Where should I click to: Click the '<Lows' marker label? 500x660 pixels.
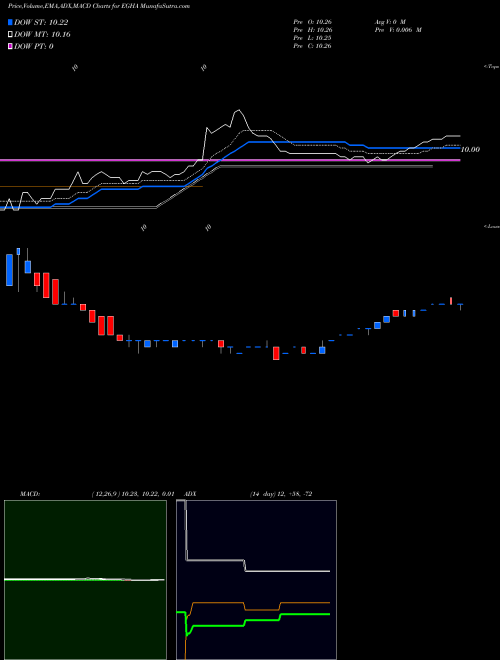(492, 226)
